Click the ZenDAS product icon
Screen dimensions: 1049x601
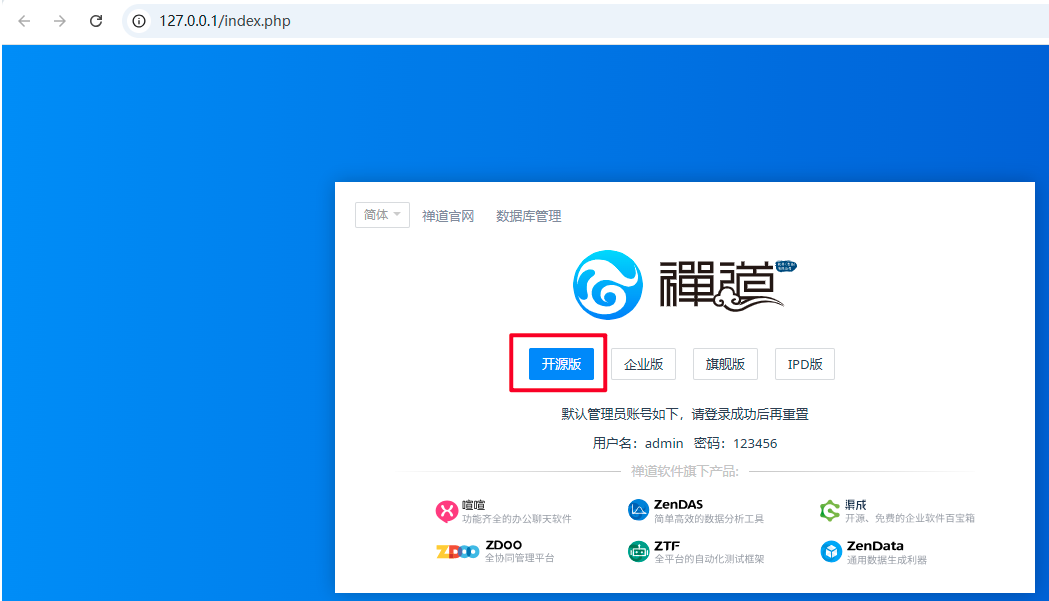pos(638,510)
